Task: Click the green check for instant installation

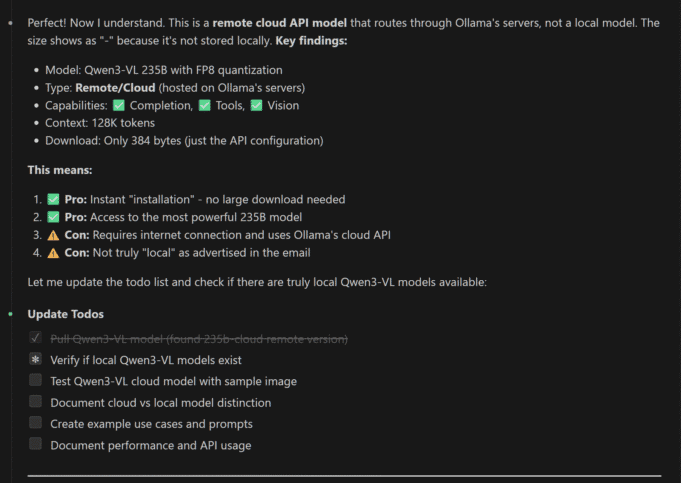Action: point(54,200)
